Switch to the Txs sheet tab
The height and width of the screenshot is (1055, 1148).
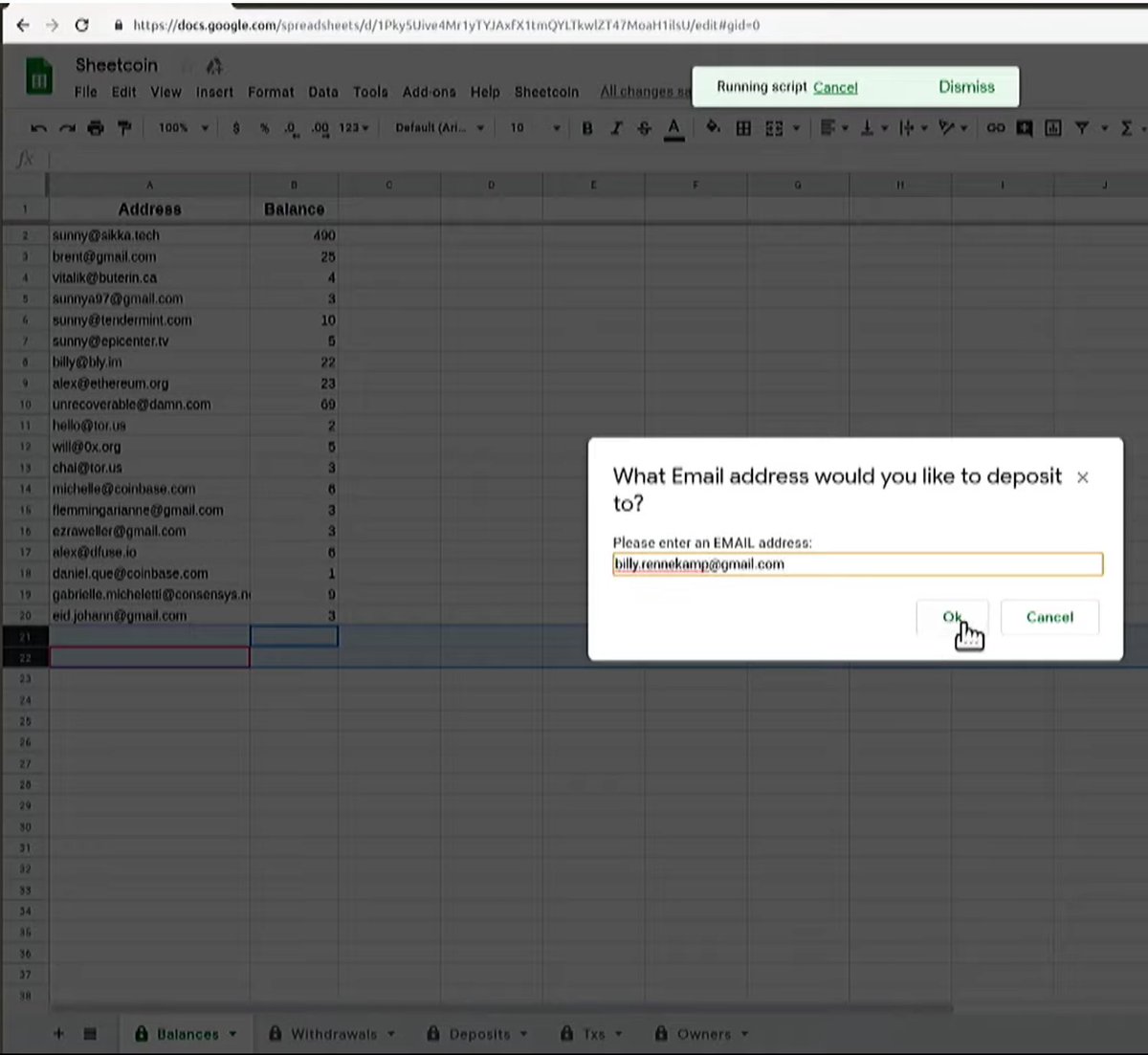tap(592, 1034)
